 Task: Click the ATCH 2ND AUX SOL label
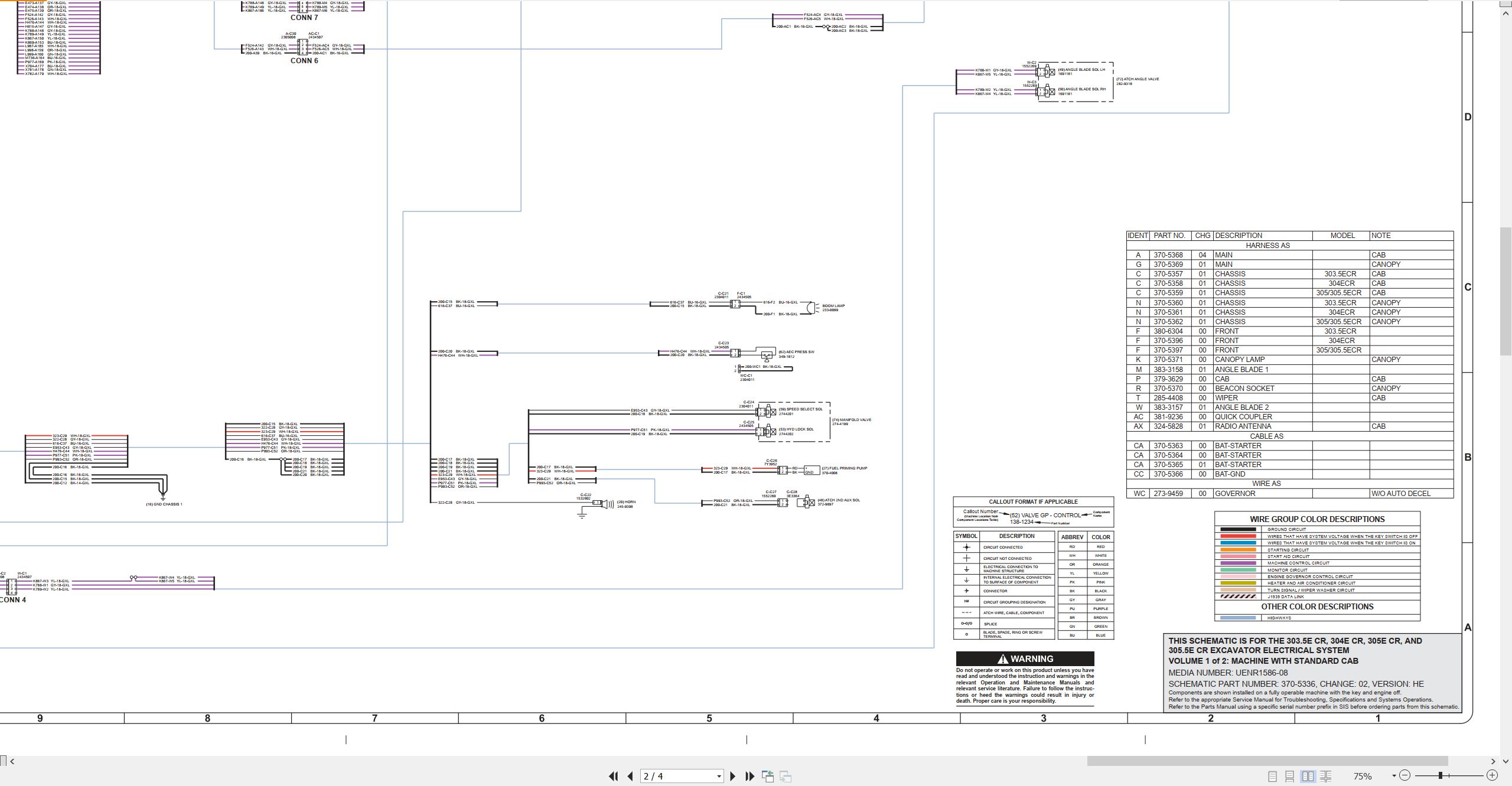tap(839, 500)
